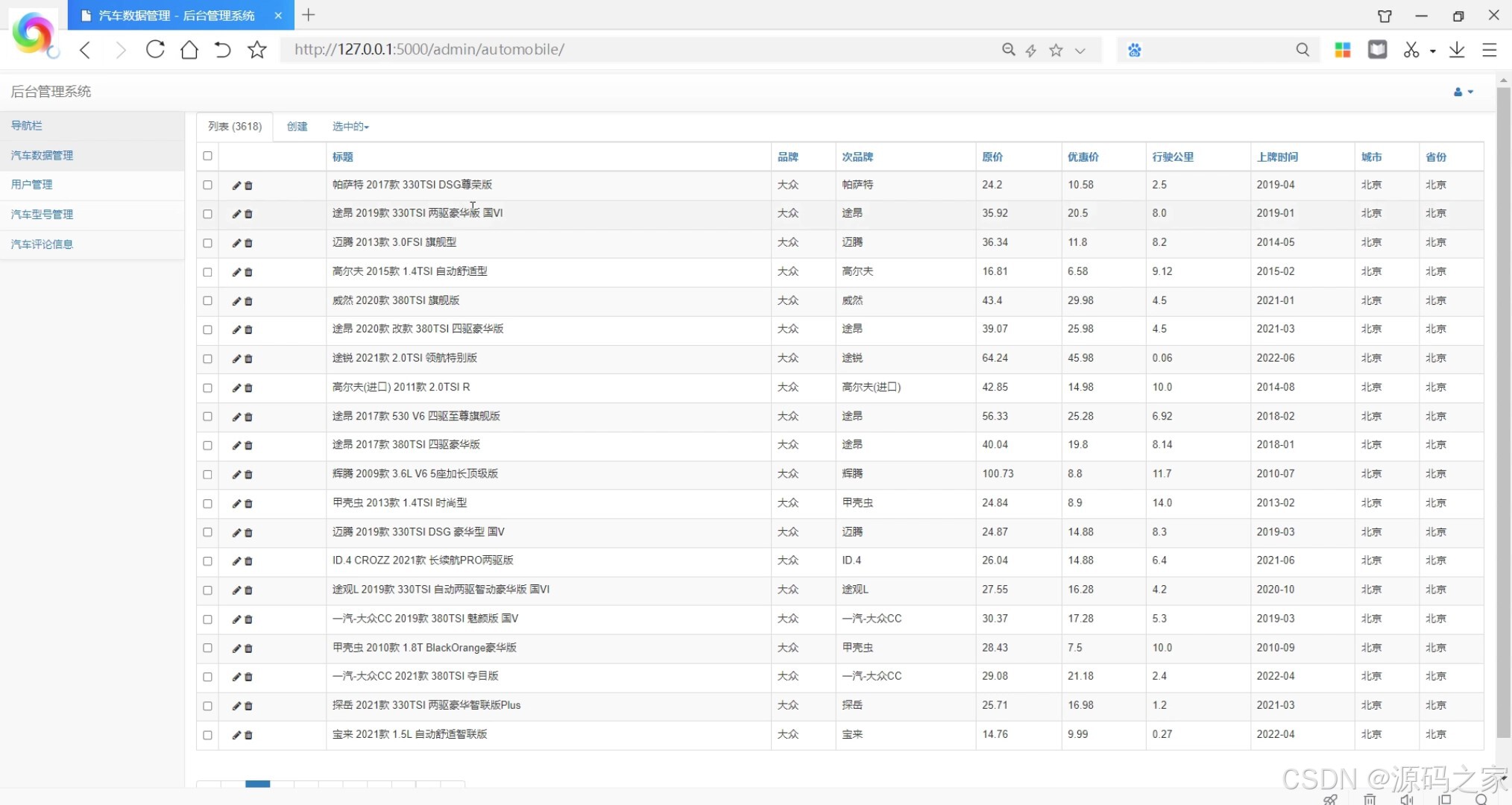Click the scissors screenshot tool icon
The image size is (1512, 805).
tap(1410, 50)
